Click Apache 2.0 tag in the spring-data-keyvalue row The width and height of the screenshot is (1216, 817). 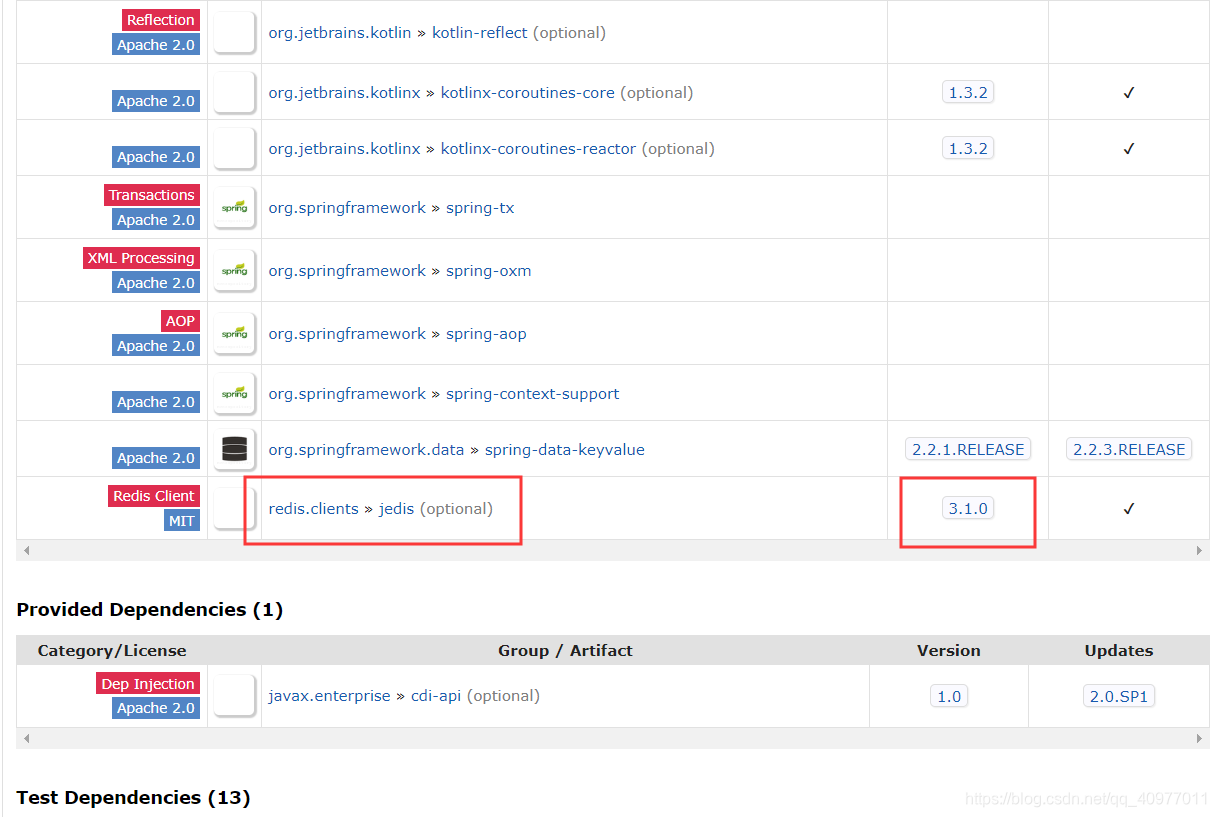(156, 458)
